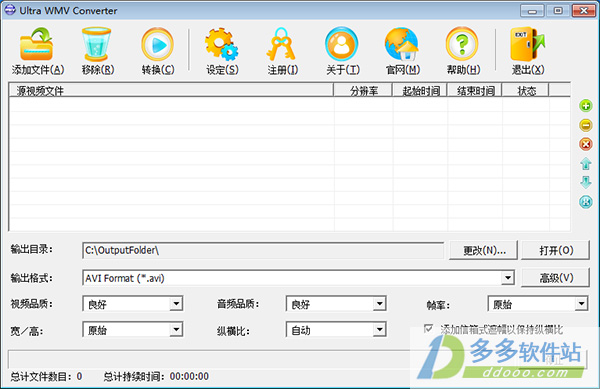Click the 移除(R) remove trash icon
The image size is (600, 389).
click(96, 44)
